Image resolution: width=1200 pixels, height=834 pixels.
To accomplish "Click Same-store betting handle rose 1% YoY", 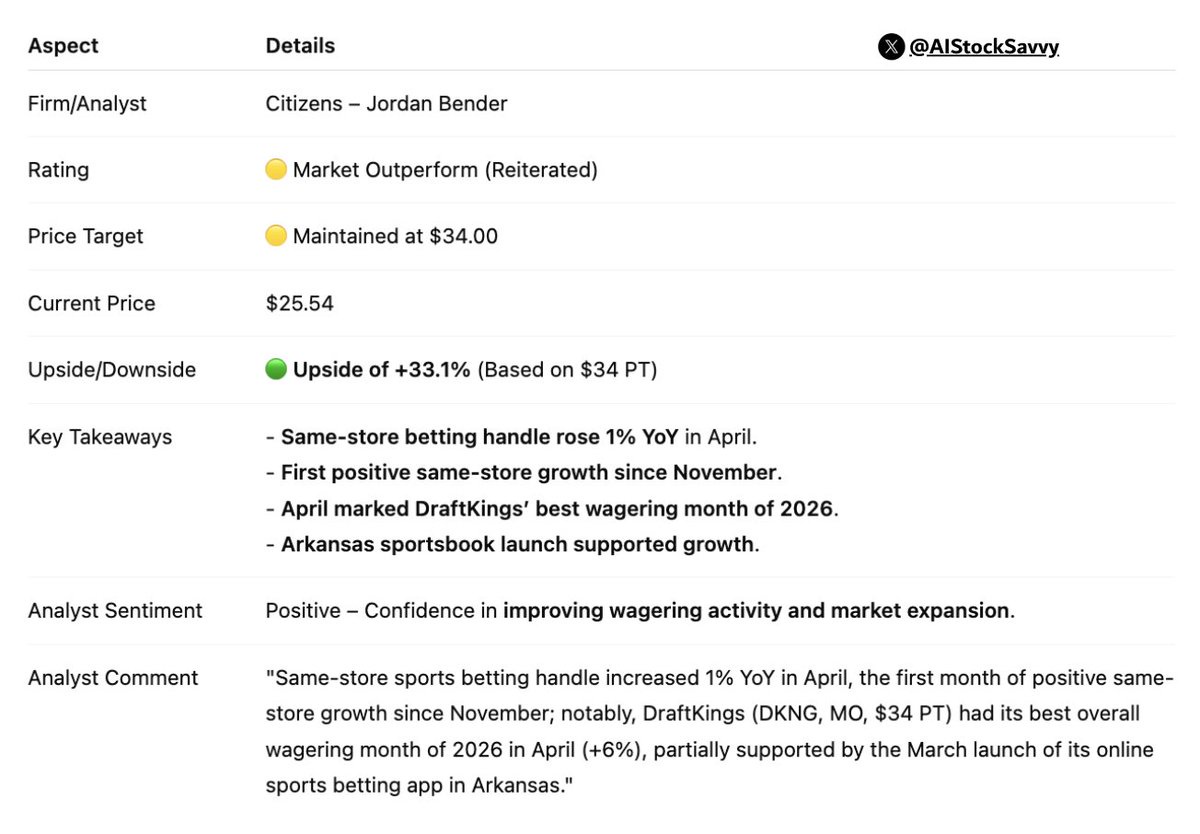I will (x=480, y=437).
